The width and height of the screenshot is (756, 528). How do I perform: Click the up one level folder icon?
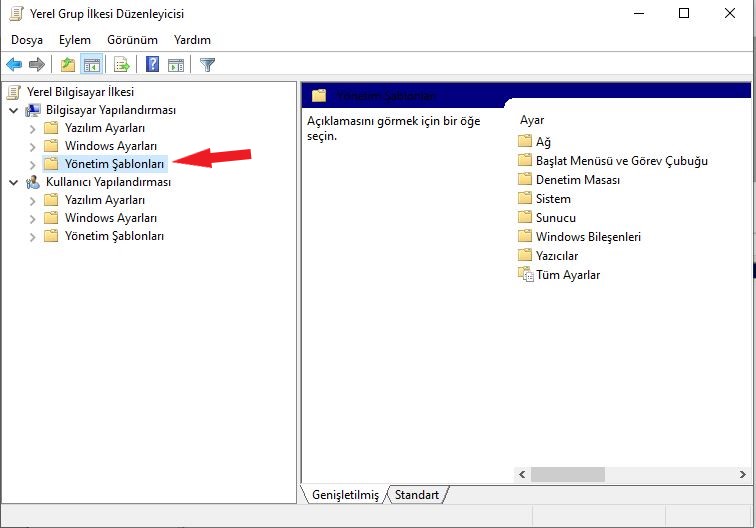(x=68, y=64)
